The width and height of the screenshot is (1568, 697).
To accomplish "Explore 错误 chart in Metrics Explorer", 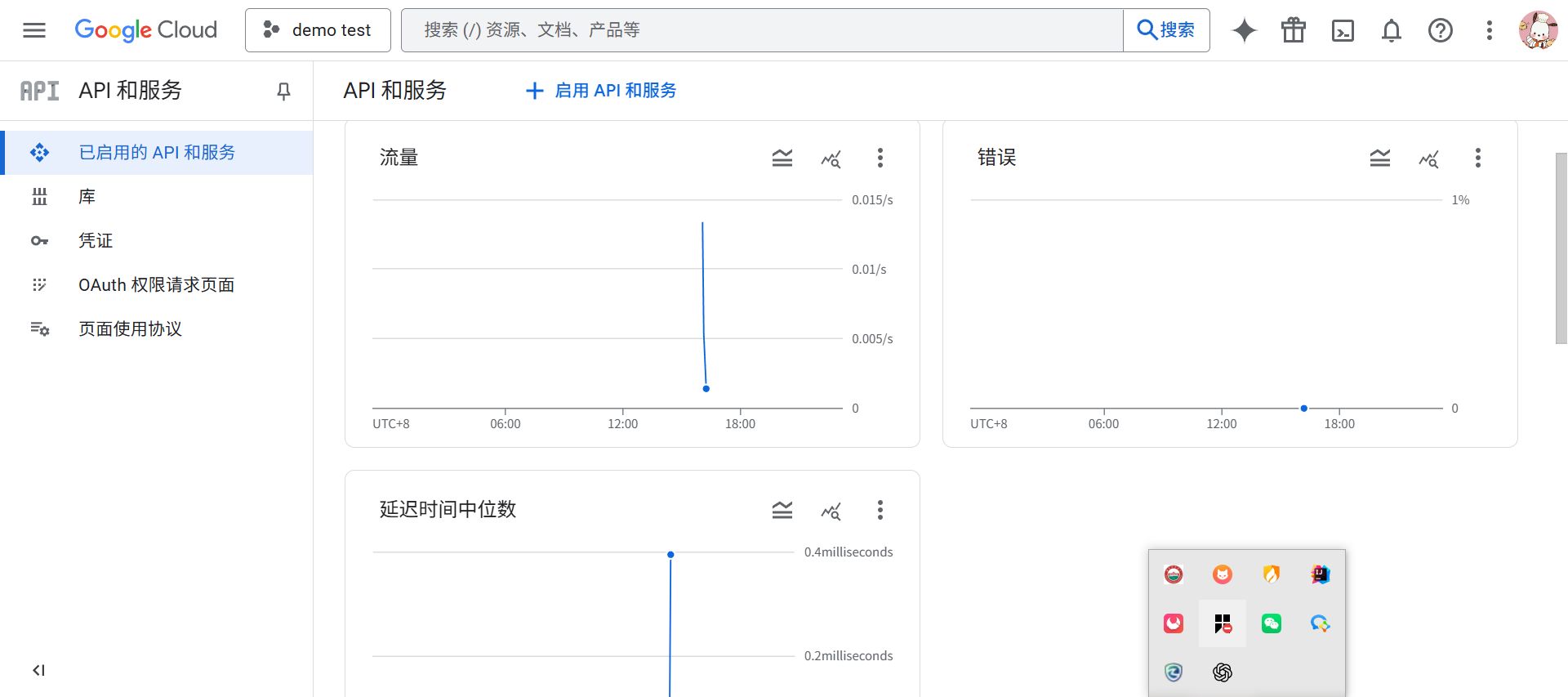I will 1429,159.
